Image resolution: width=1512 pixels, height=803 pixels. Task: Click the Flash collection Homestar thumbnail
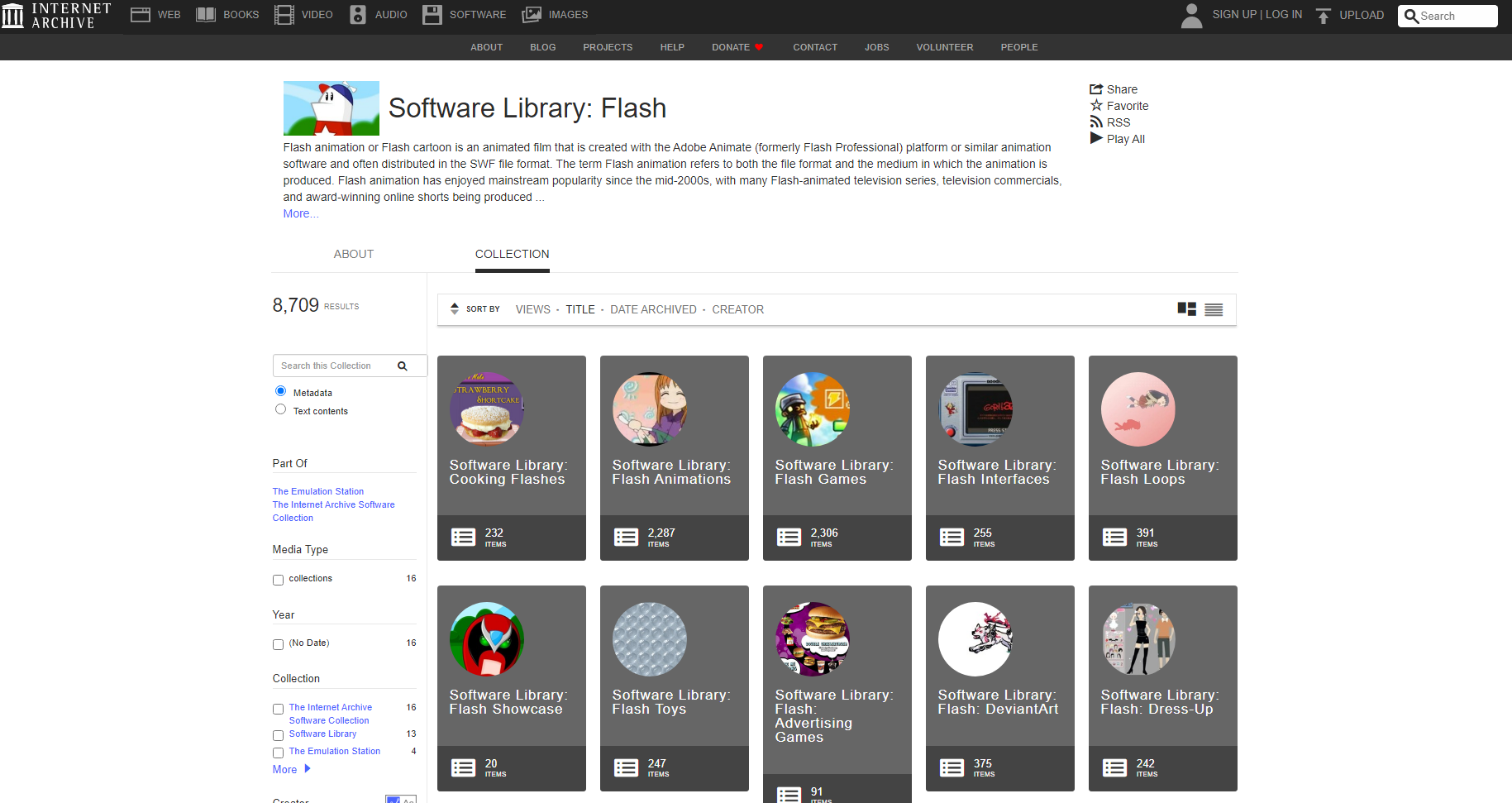coord(331,108)
